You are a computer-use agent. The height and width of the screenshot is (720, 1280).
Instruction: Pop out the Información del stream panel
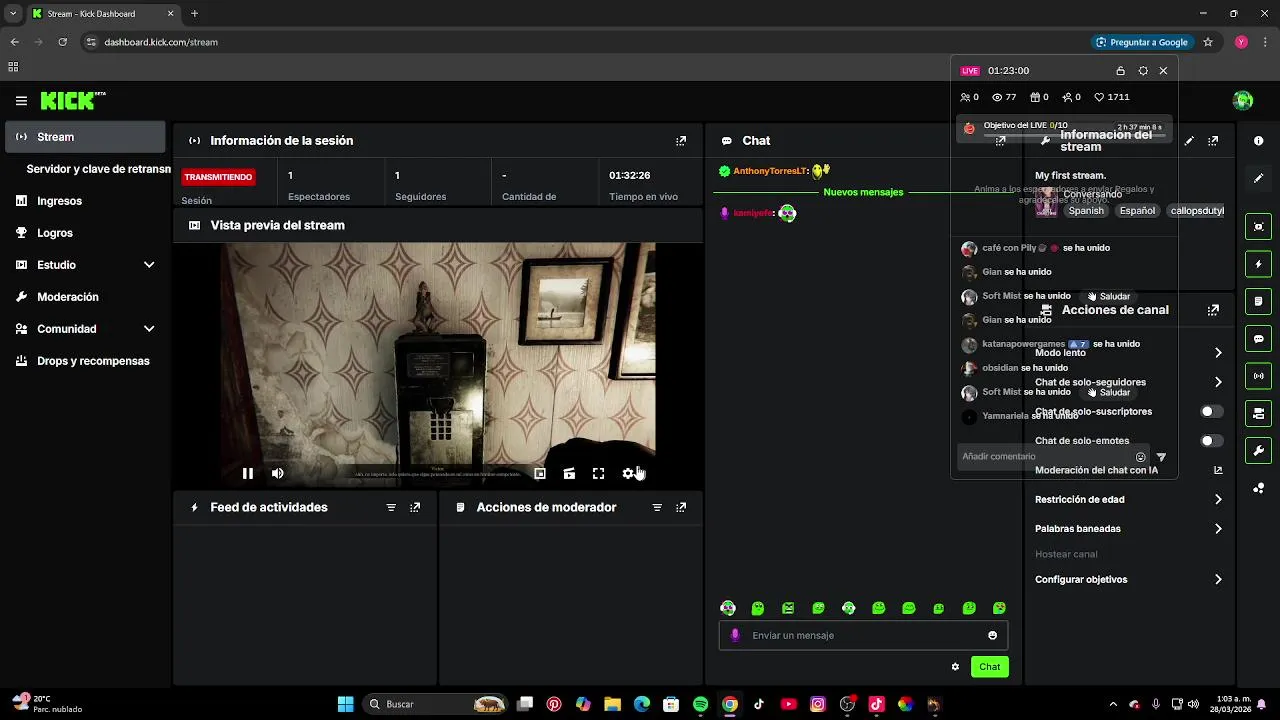pyautogui.click(x=1213, y=141)
